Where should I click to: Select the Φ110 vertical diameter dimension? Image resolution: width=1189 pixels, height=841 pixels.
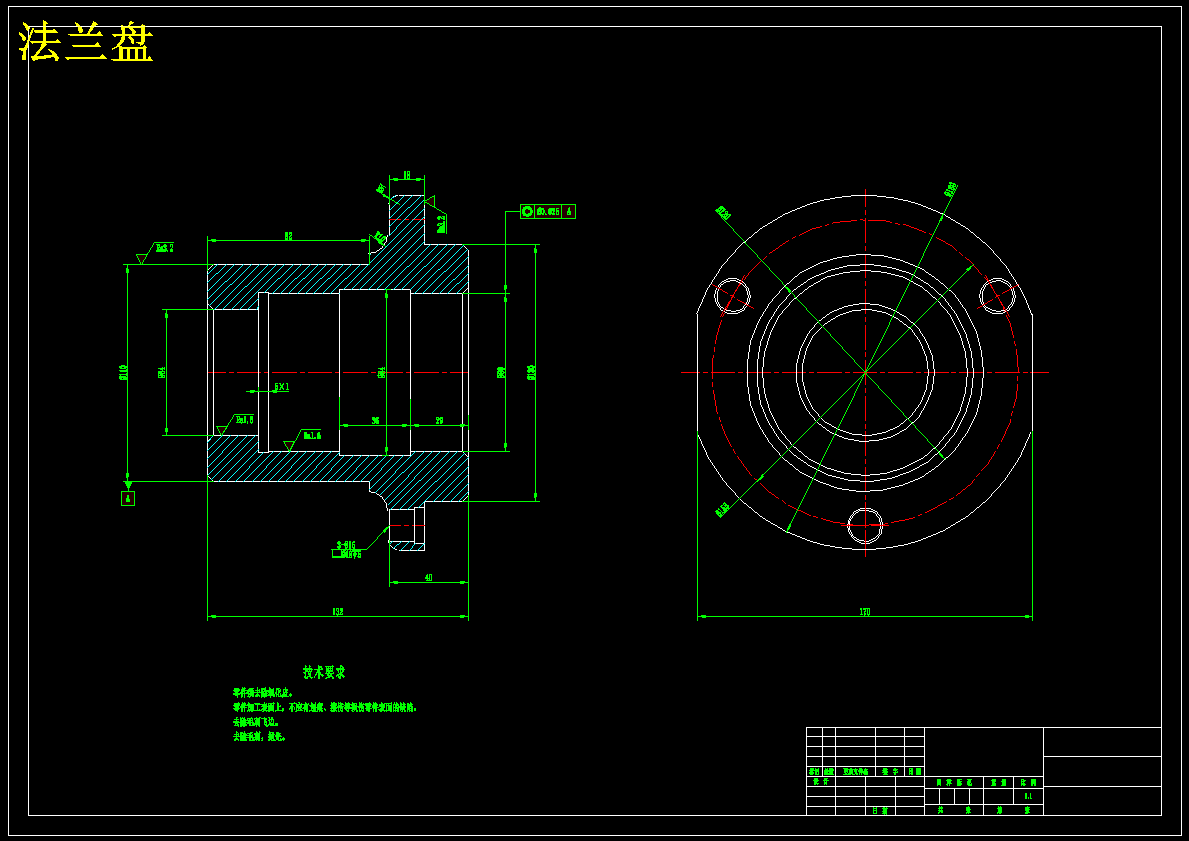(x=123, y=372)
